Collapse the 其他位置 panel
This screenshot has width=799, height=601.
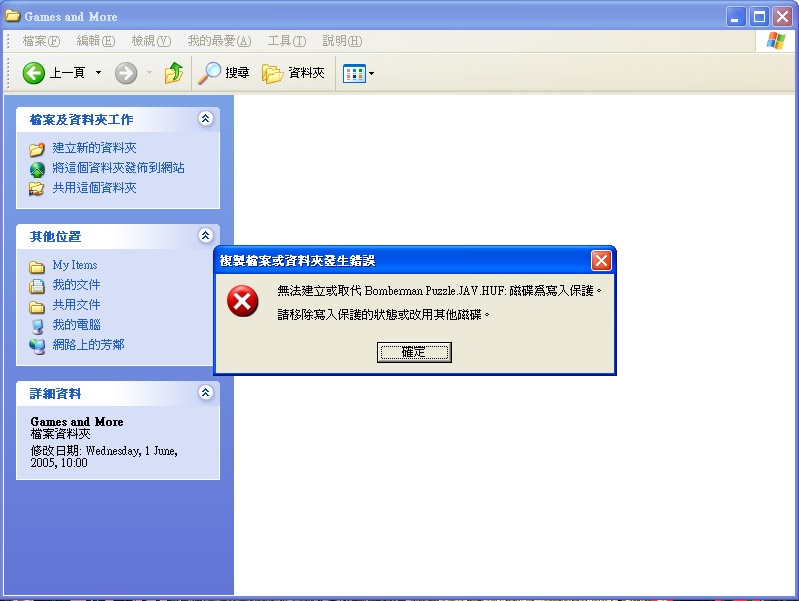205,236
